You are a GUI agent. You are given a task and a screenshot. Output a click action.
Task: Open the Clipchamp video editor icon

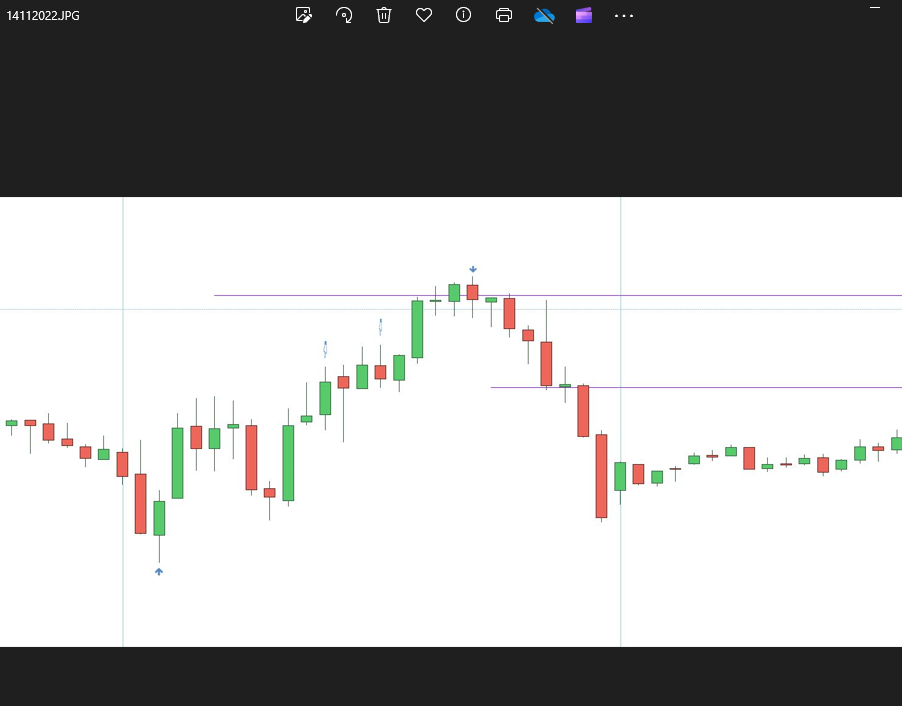coord(584,15)
